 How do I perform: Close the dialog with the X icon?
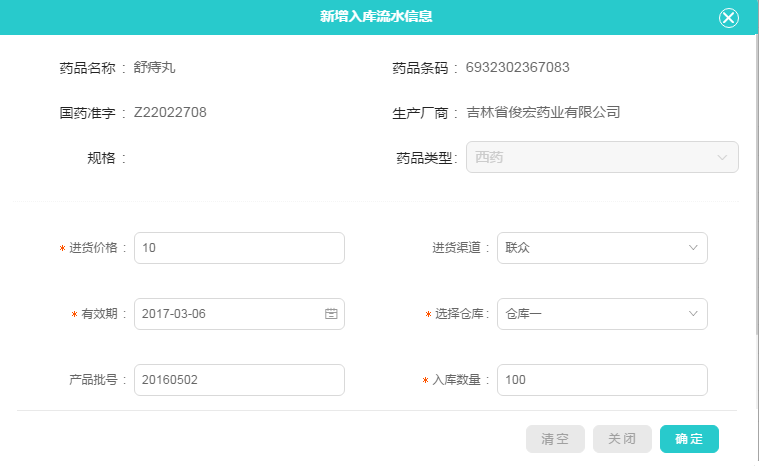[728, 18]
